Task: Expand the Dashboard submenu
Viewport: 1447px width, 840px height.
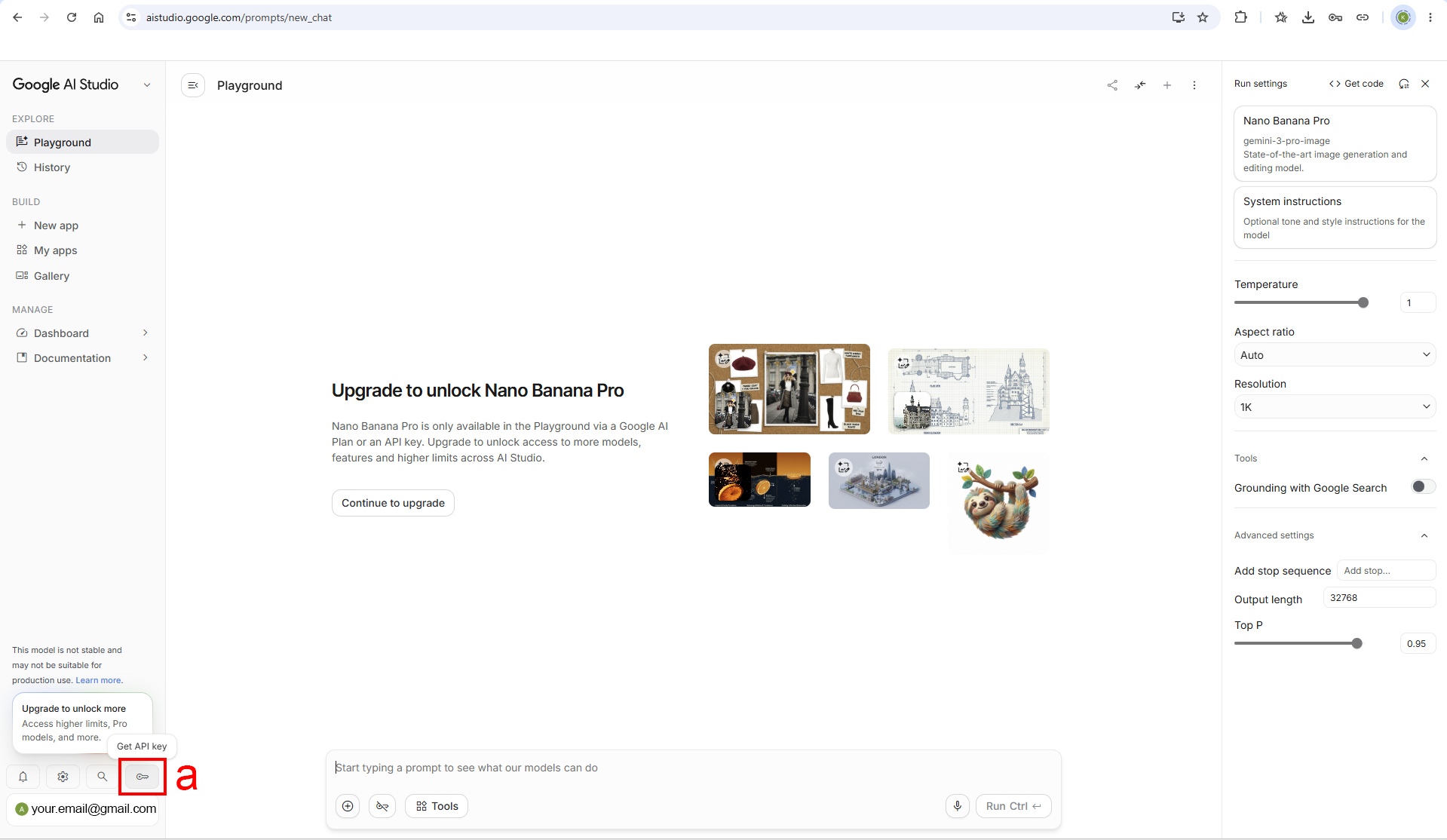Action: (x=146, y=333)
